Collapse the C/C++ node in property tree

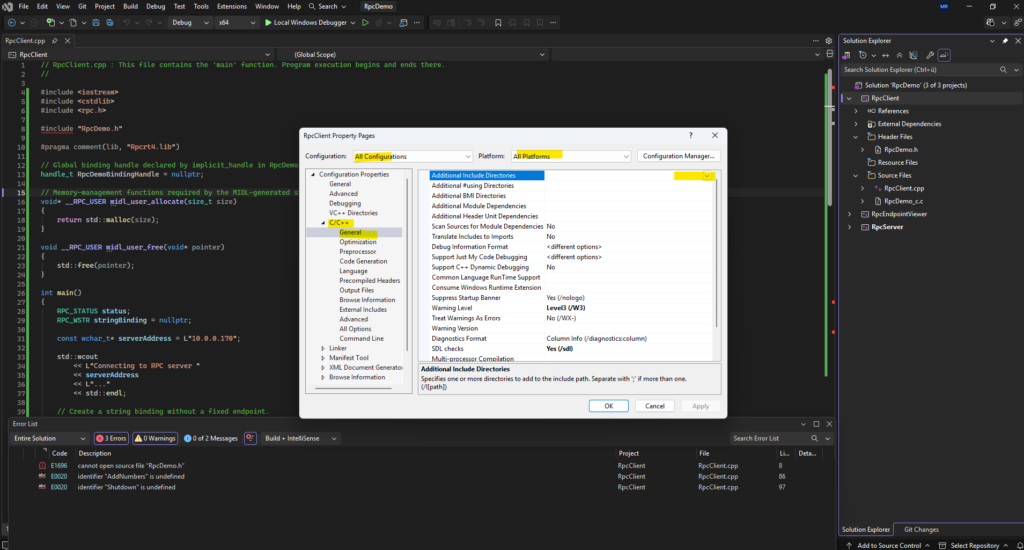[323, 223]
